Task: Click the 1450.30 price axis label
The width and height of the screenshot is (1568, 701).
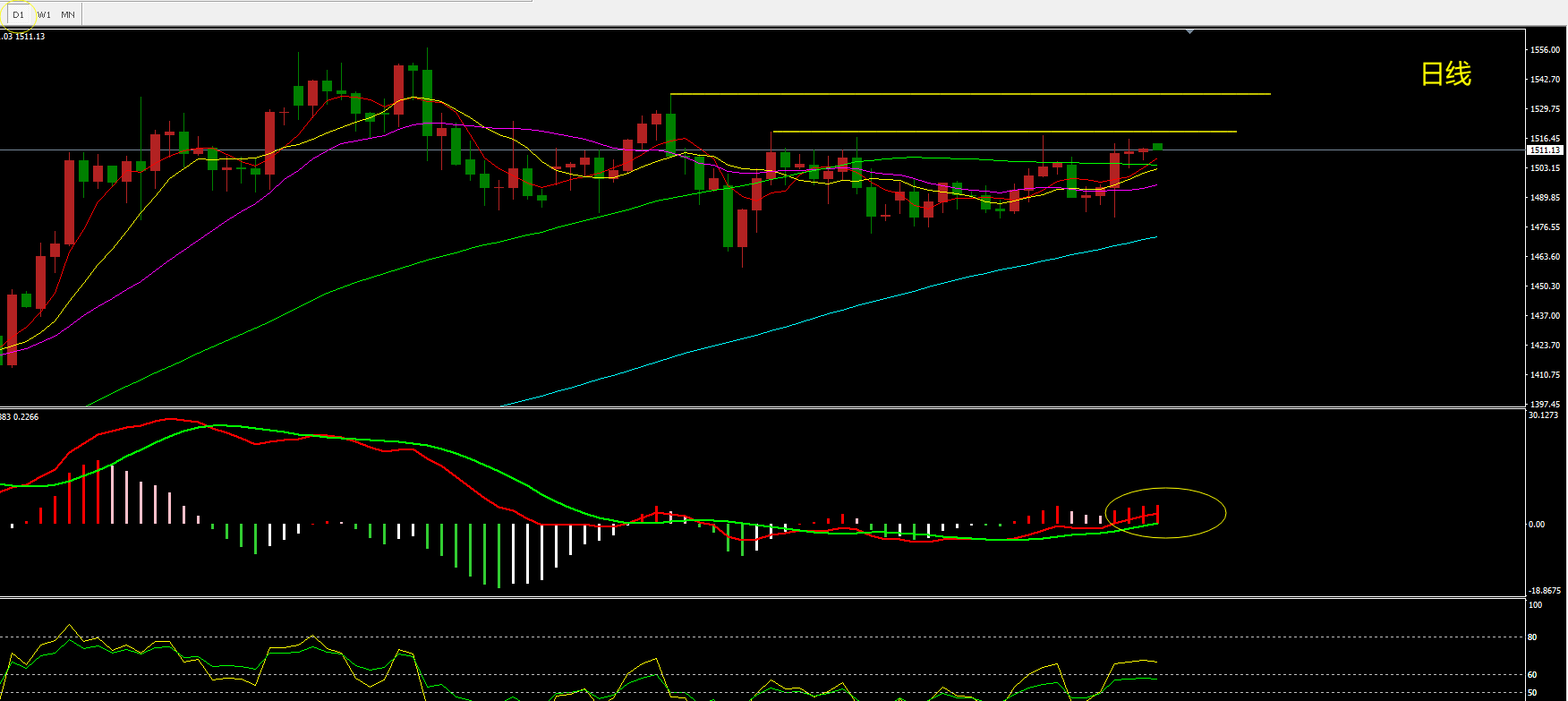Action: click(1545, 286)
